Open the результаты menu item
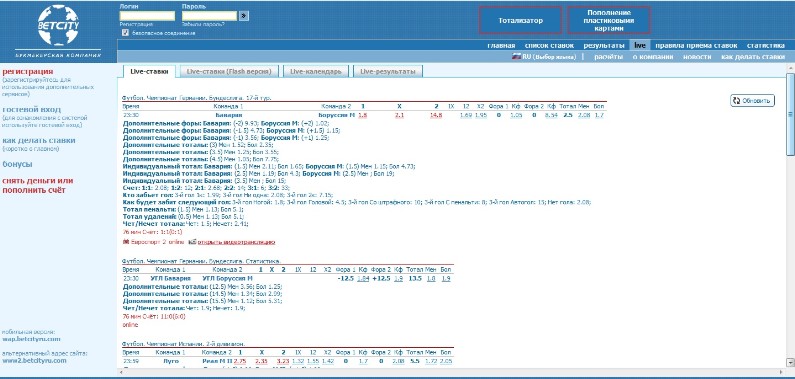This screenshot has height=379, width=795. [x=604, y=45]
